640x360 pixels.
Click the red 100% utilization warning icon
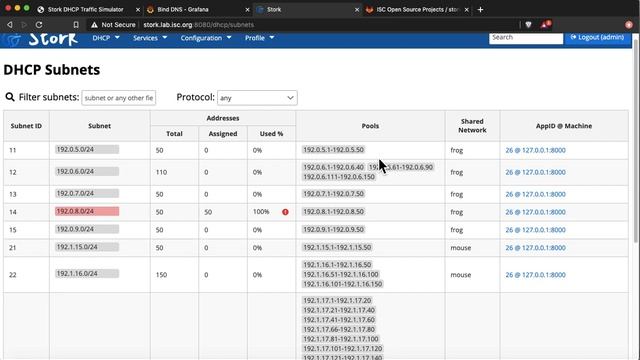pyautogui.click(x=285, y=212)
